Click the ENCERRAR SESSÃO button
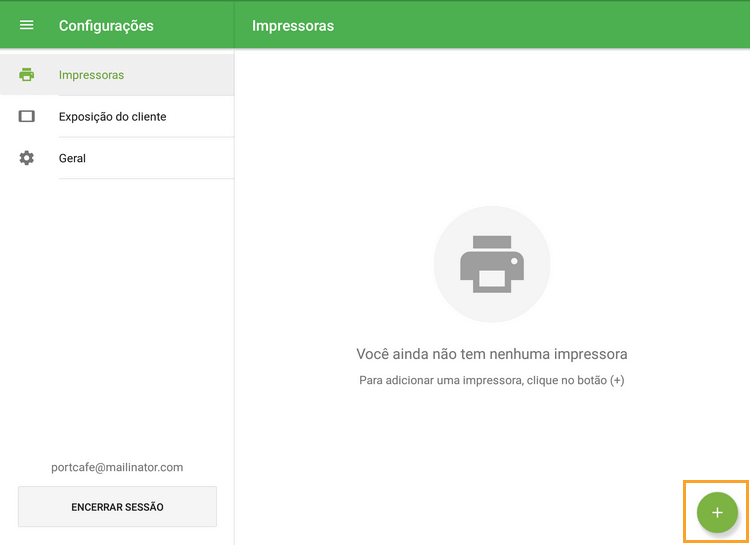The width and height of the screenshot is (750, 545). (117, 507)
